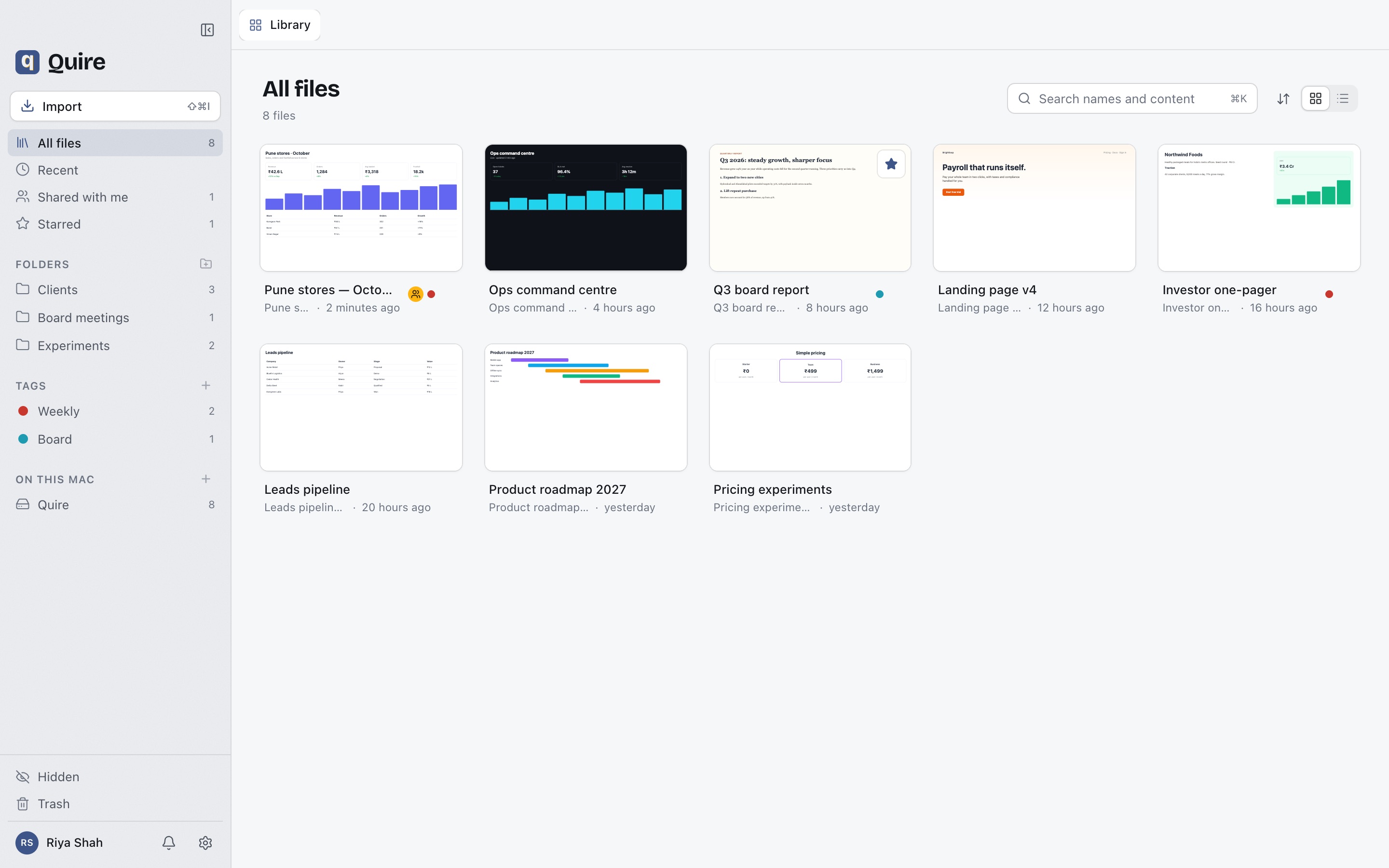Open Starred files
1389x868 pixels.
coord(115,224)
